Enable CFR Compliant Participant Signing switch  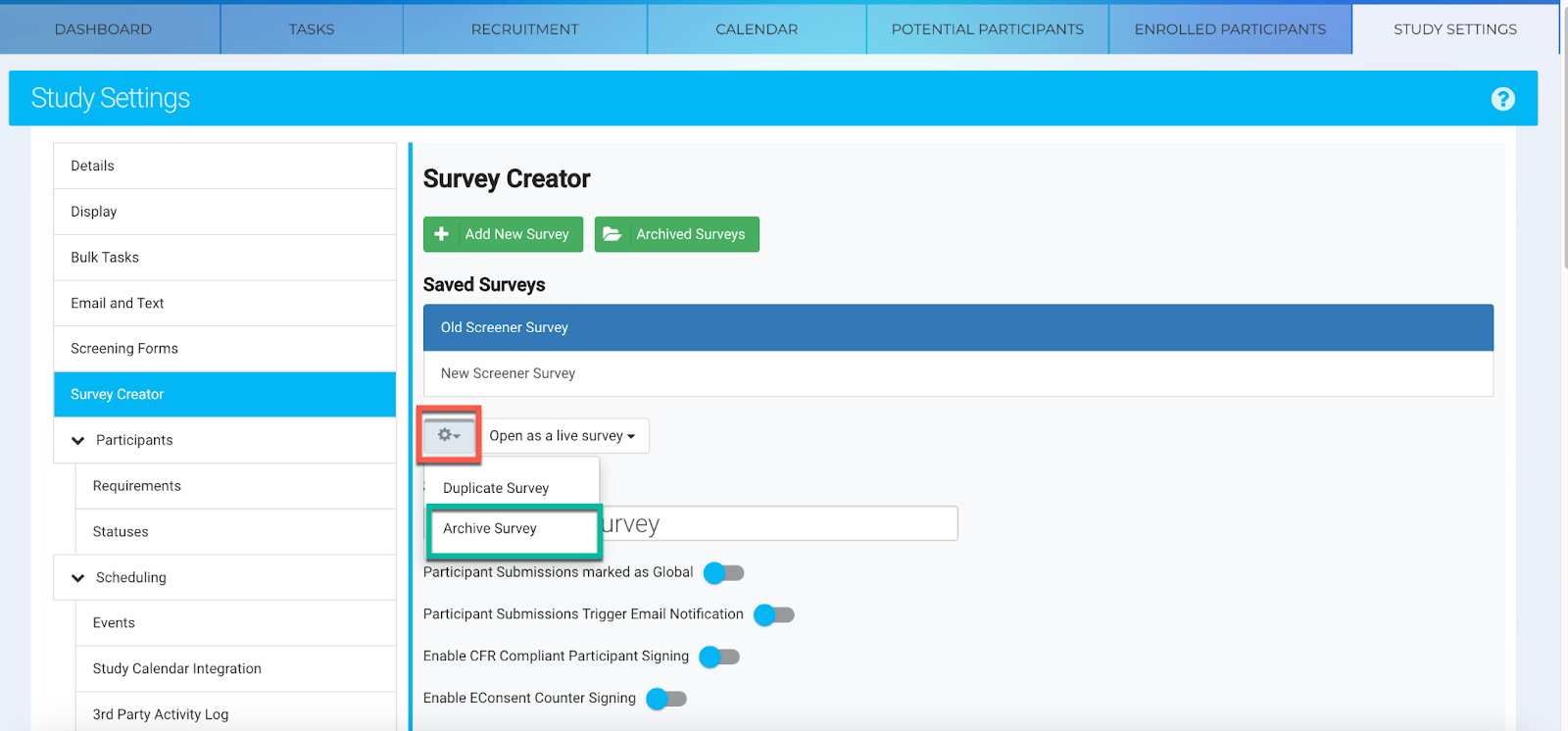718,658
